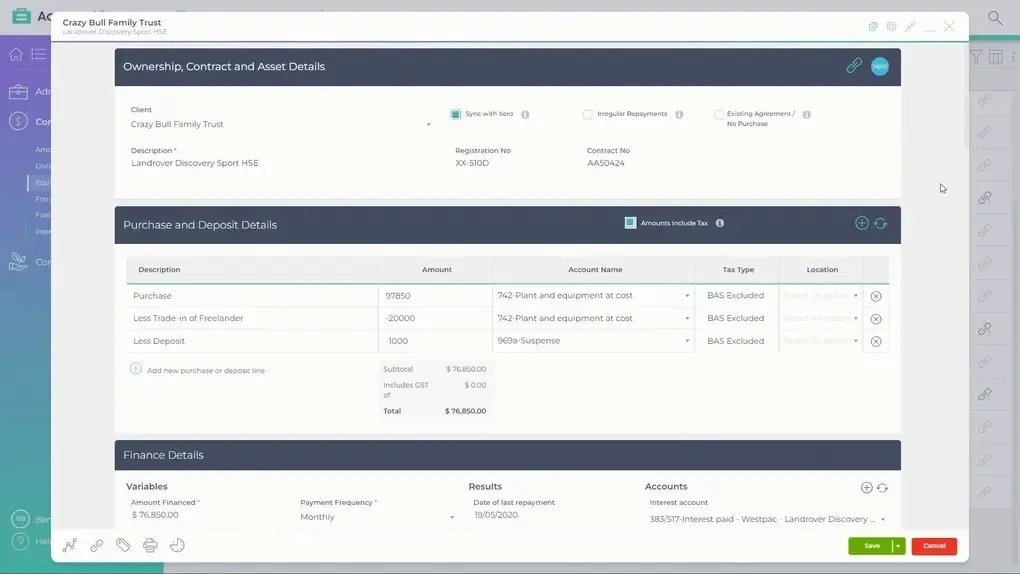This screenshot has height=574, width=1020.
Task: Tick Existing Agreement / No Purchase checkbox
Action: (x=718, y=115)
